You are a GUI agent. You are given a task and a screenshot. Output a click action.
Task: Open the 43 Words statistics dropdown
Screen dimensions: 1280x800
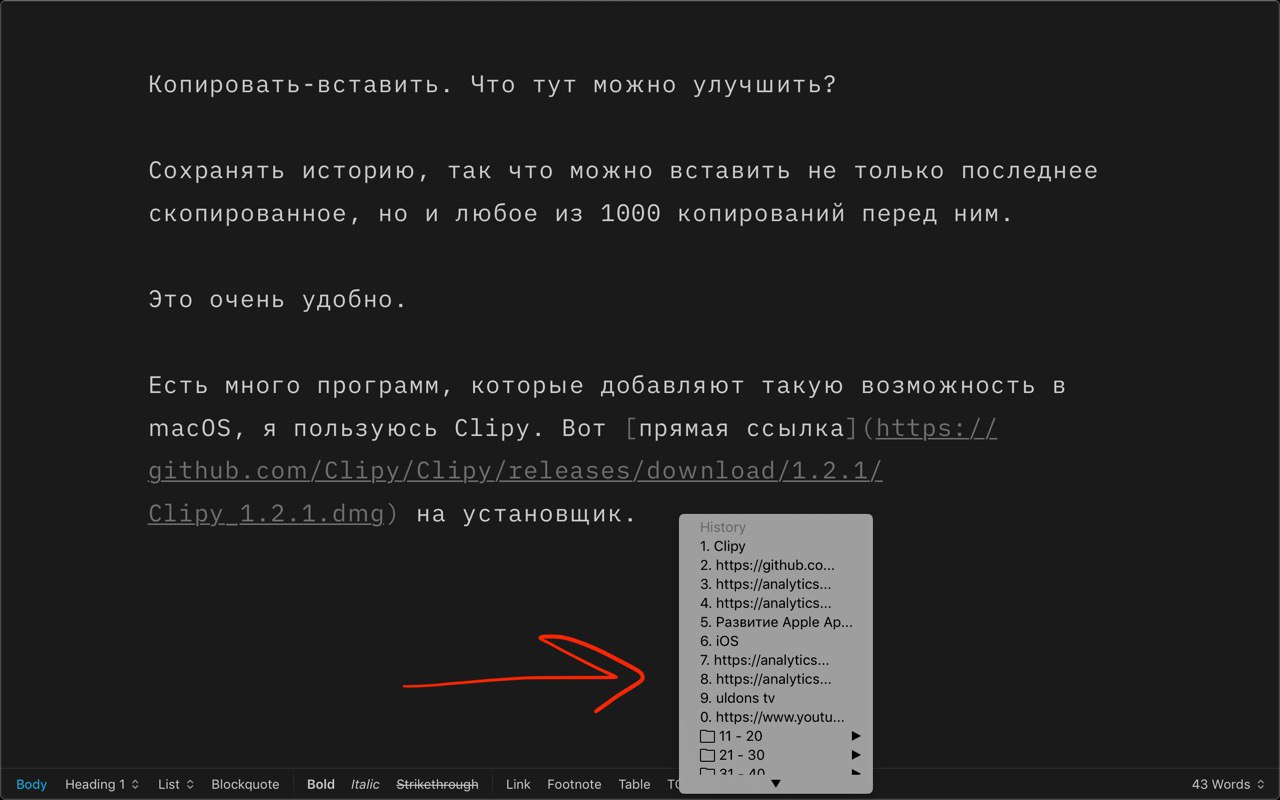1228,784
